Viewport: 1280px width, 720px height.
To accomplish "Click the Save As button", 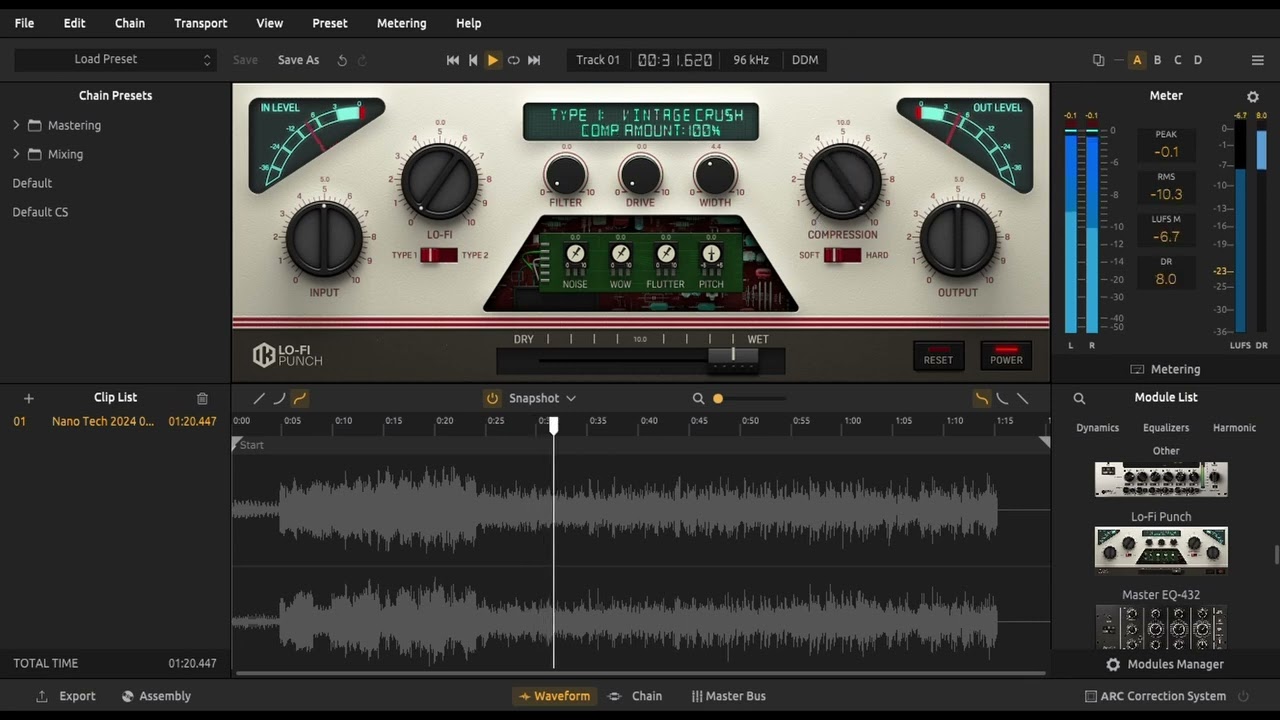I will 298,60.
